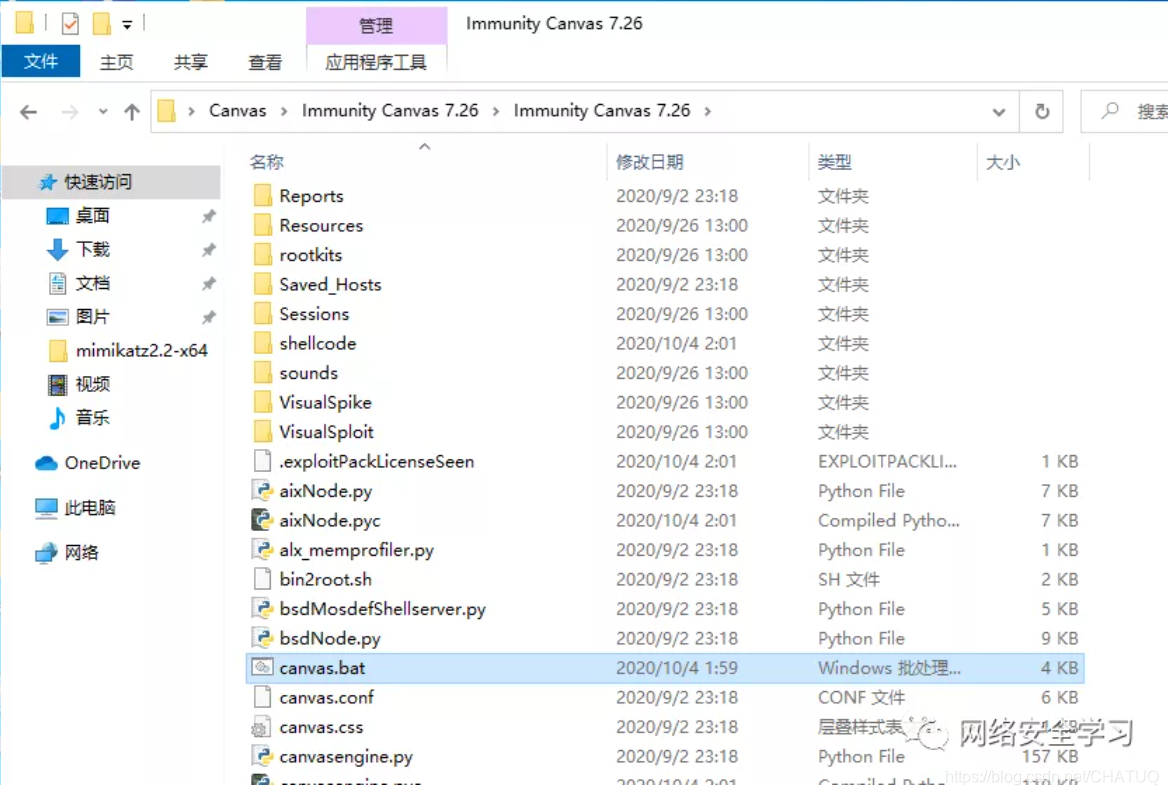The image size is (1168, 795).
Task: Switch to the 共享 ribbon tab
Action: pos(191,62)
